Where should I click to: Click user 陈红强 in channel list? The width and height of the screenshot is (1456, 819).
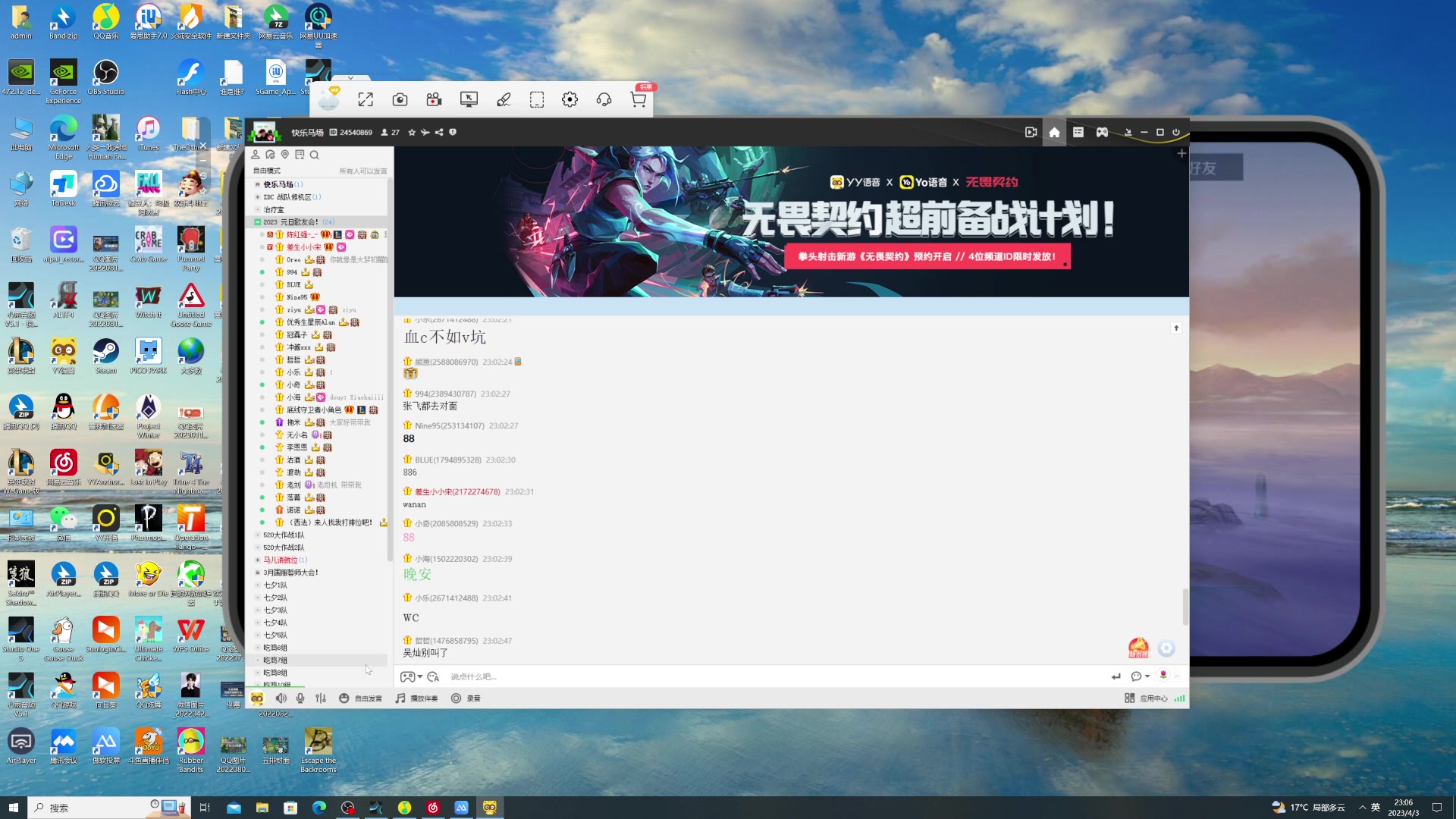pos(303,235)
